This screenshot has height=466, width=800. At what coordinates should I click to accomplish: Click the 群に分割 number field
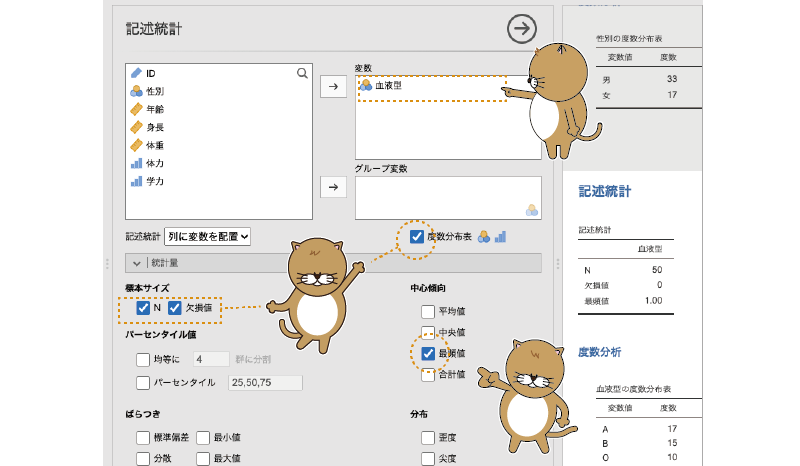(211, 359)
